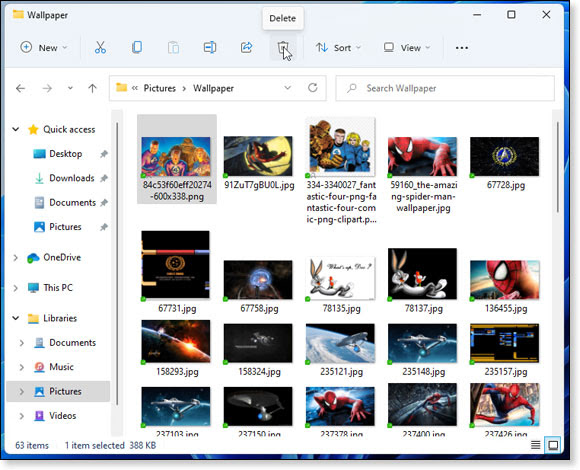Click the Search Wallpaper field
Image resolution: width=580 pixels, height=470 pixels.
point(445,88)
